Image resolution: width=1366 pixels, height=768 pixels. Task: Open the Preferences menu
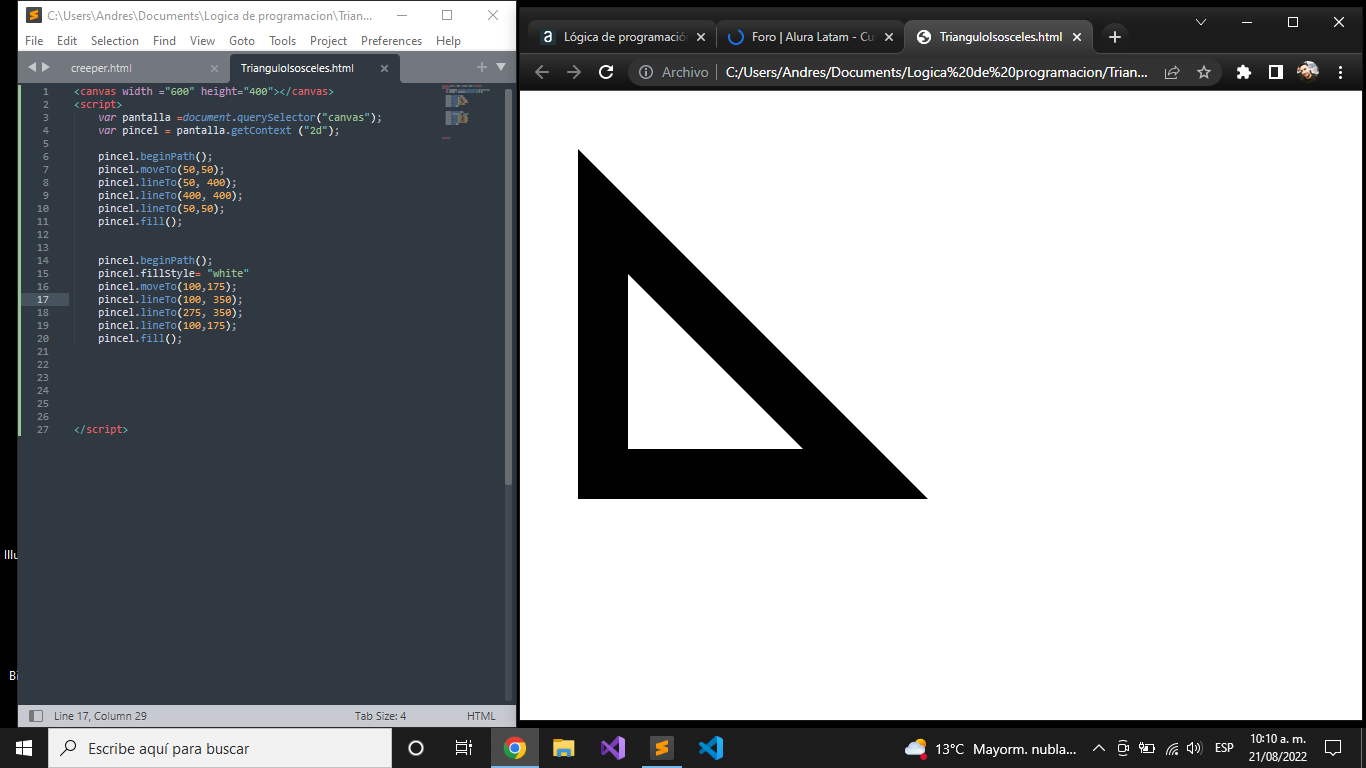(392, 41)
